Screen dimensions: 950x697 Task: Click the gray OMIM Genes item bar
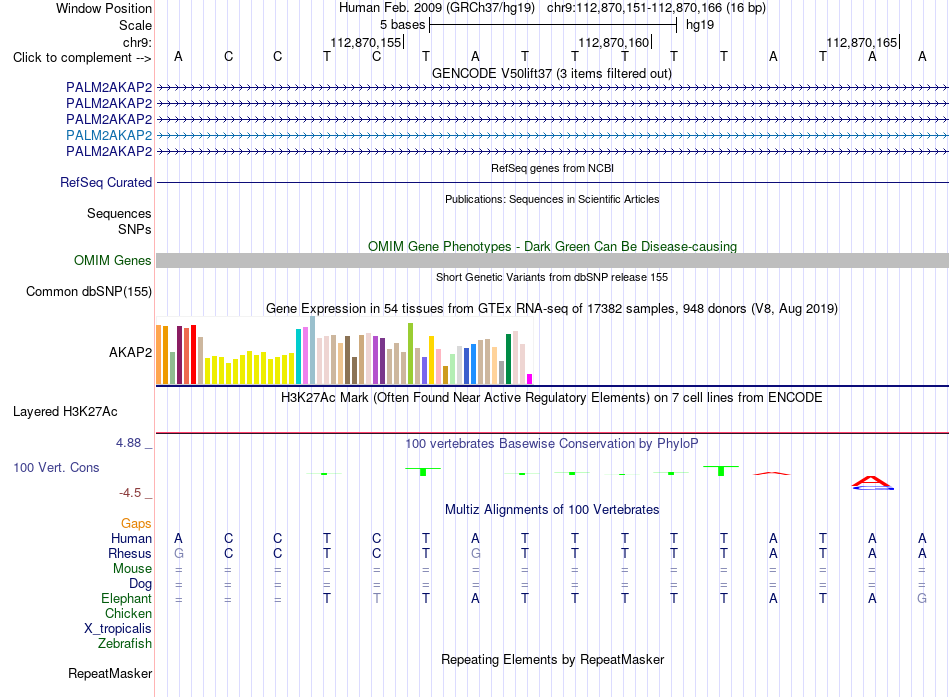tap(553, 261)
